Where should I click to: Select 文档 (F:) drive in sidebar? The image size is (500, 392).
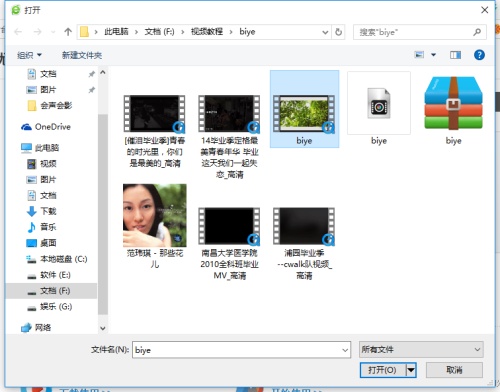52,291
